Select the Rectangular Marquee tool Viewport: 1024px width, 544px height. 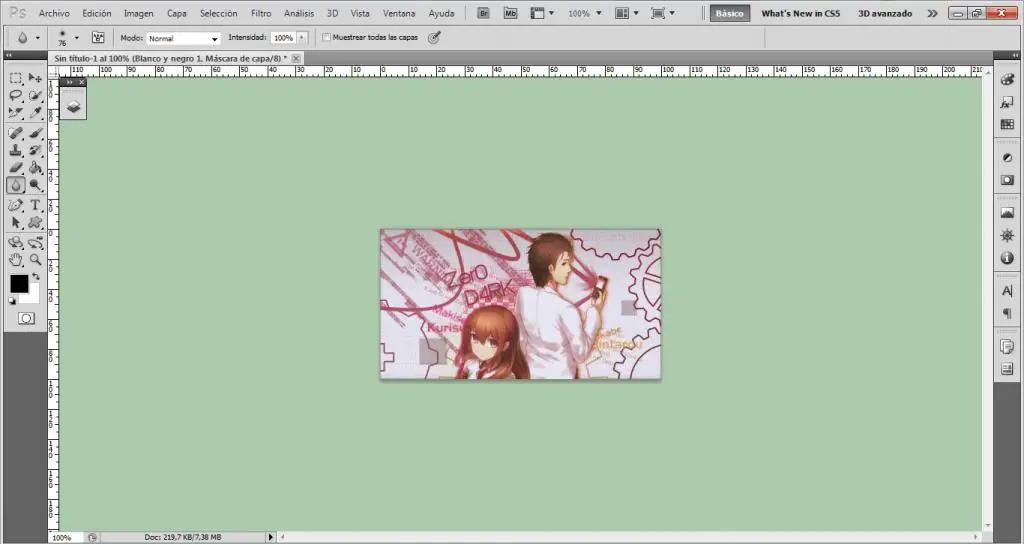[x=16, y=78]
